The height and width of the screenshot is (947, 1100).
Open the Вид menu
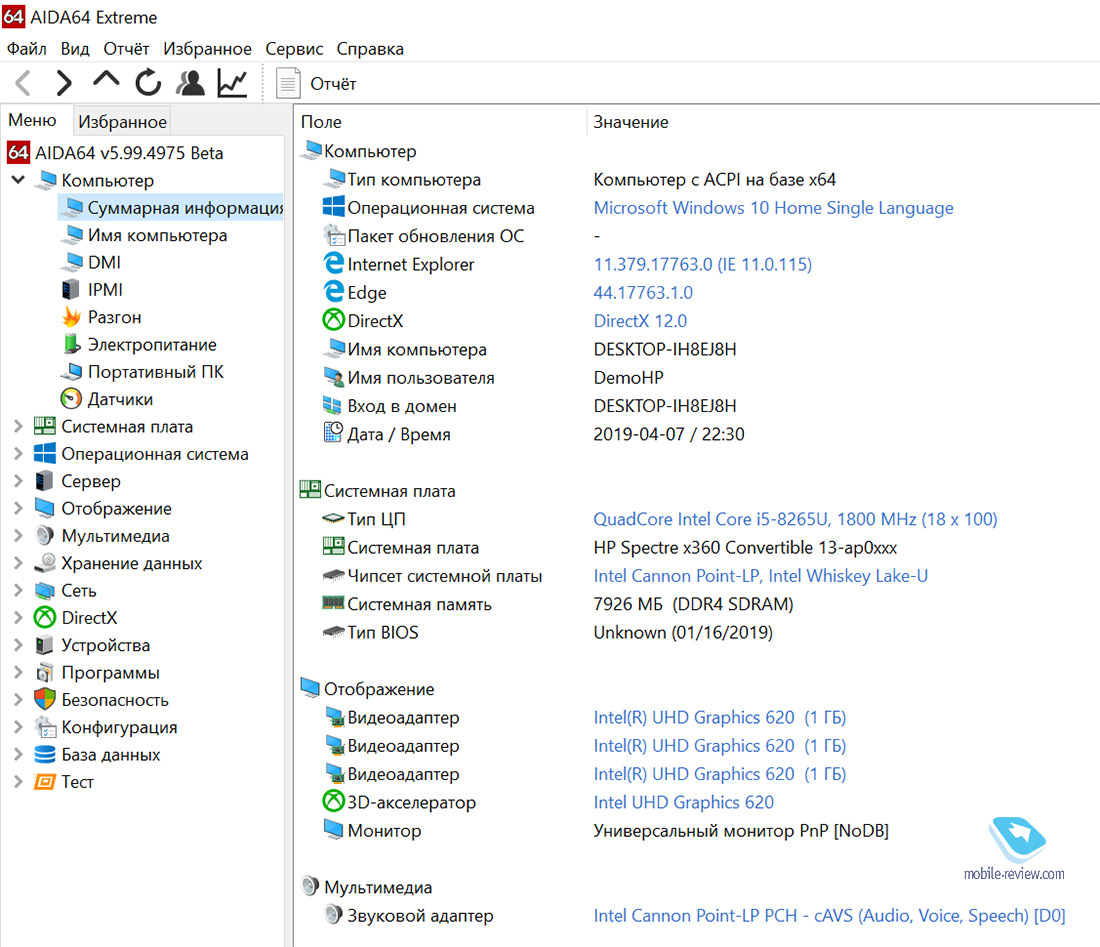click(74, 49)
